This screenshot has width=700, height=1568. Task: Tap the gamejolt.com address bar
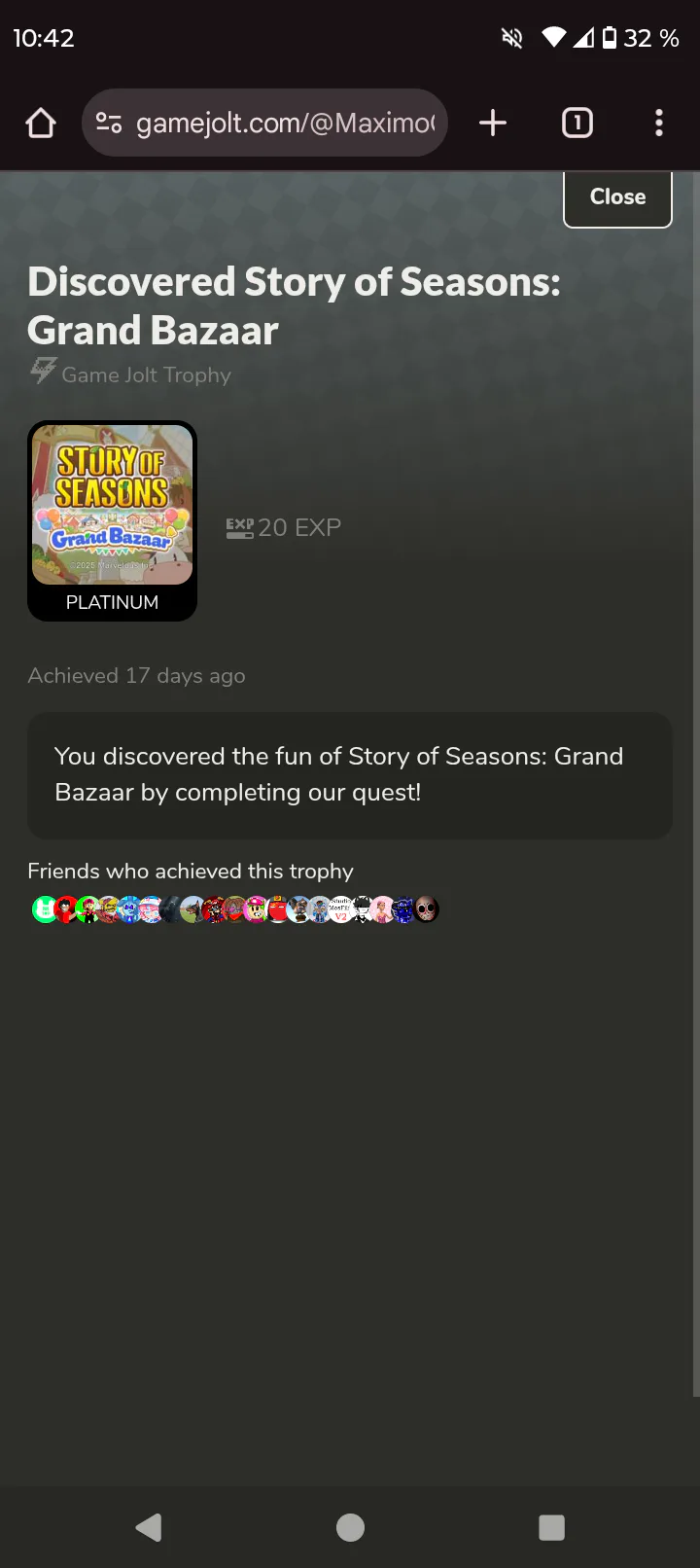pyautogui.click(x=264, y=123)
